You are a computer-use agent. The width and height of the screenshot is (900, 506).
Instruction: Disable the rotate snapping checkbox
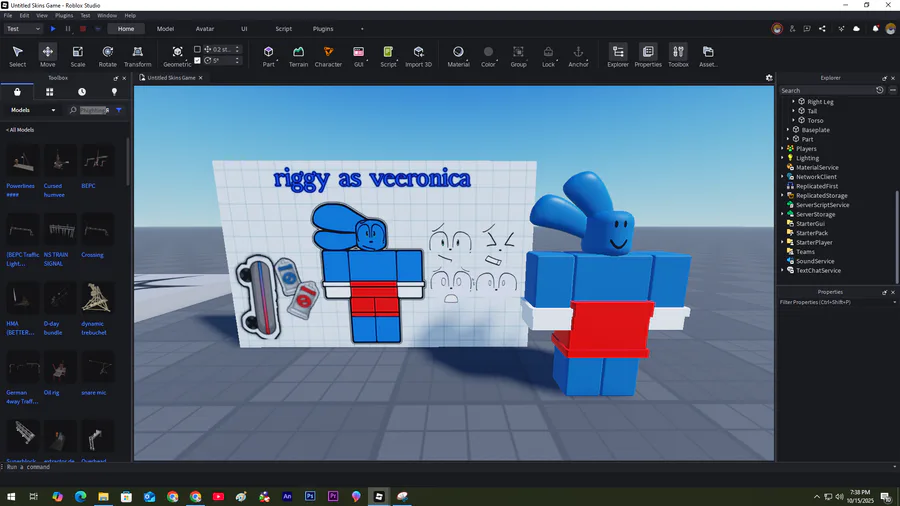coord(197,60)
